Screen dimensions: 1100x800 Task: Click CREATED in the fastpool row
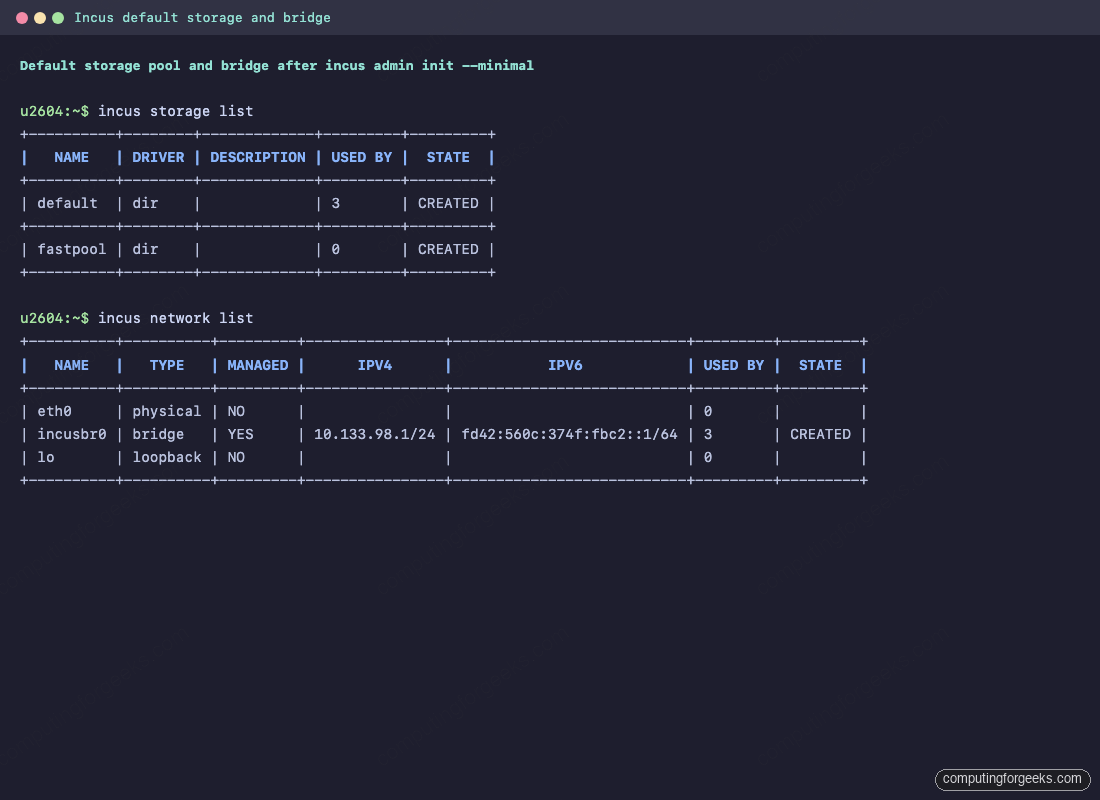coord(448,250)
